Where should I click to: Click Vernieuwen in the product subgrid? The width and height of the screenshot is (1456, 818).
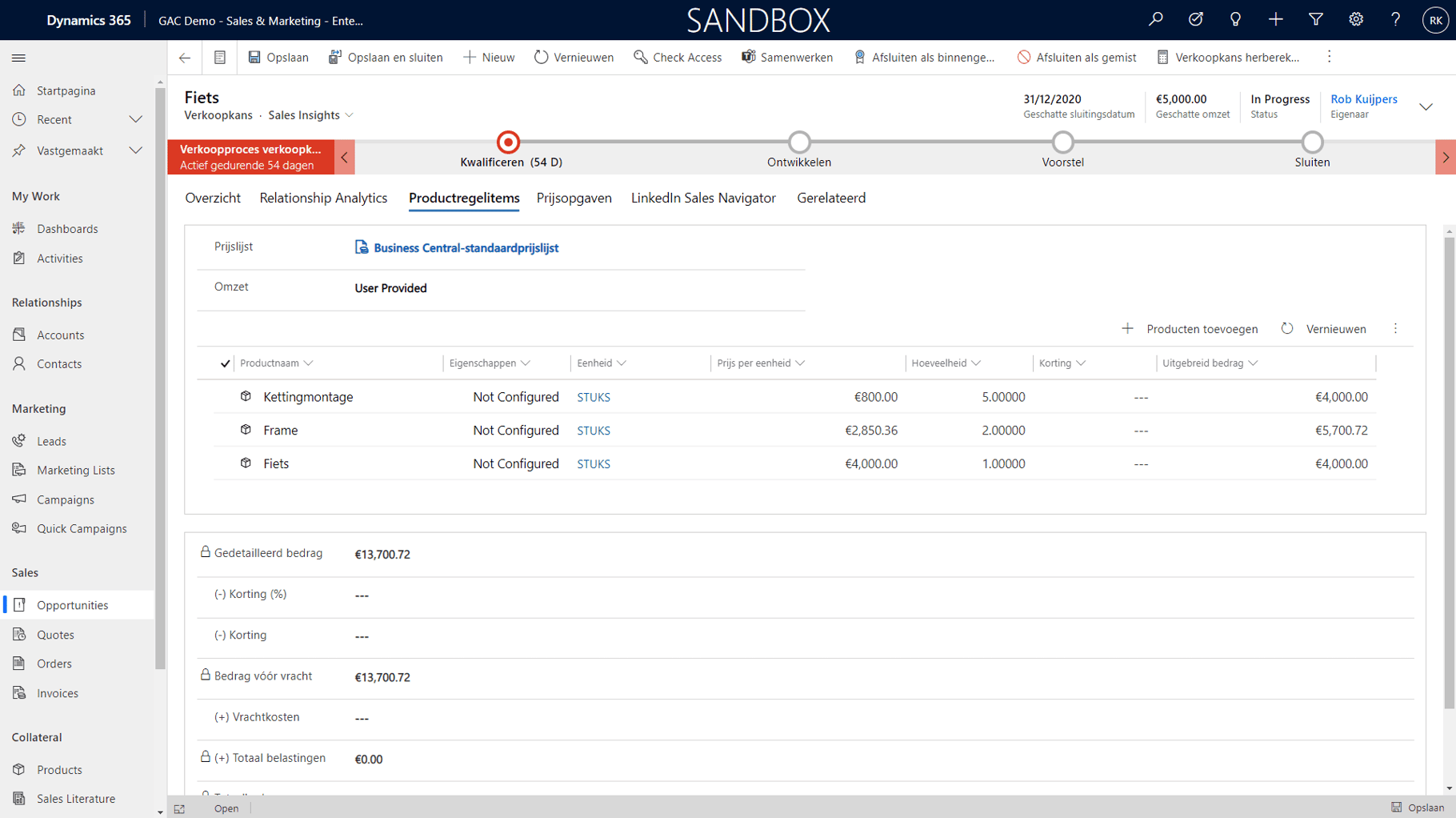tap(1323, 329)
